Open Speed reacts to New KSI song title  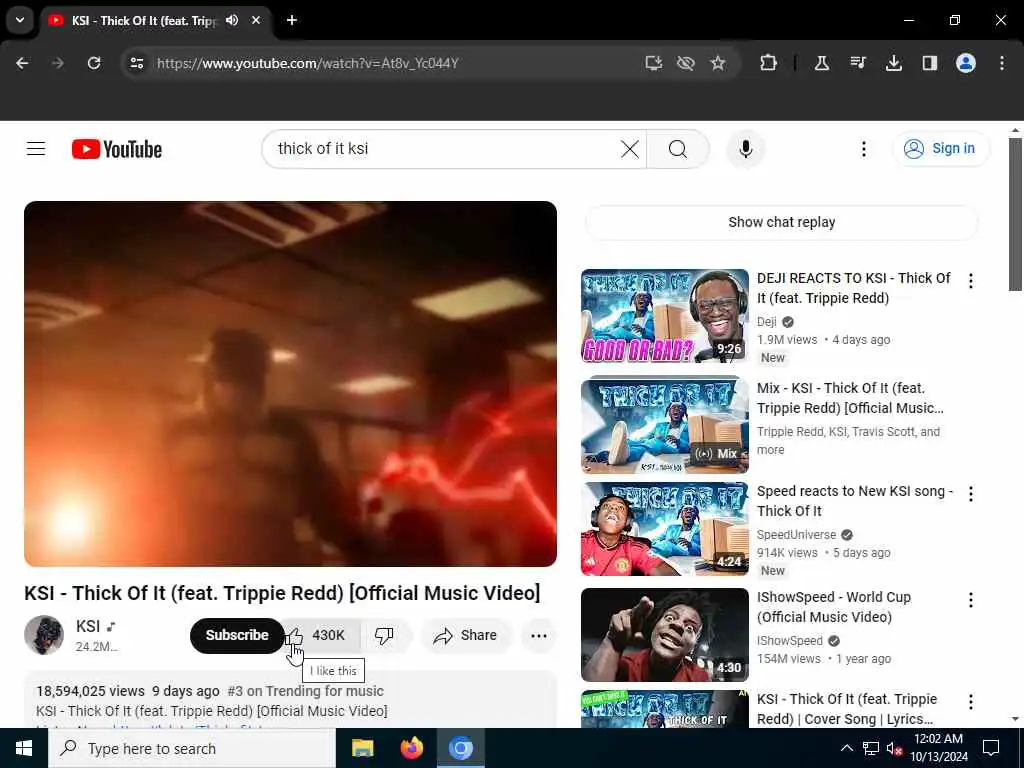point(854,501)
